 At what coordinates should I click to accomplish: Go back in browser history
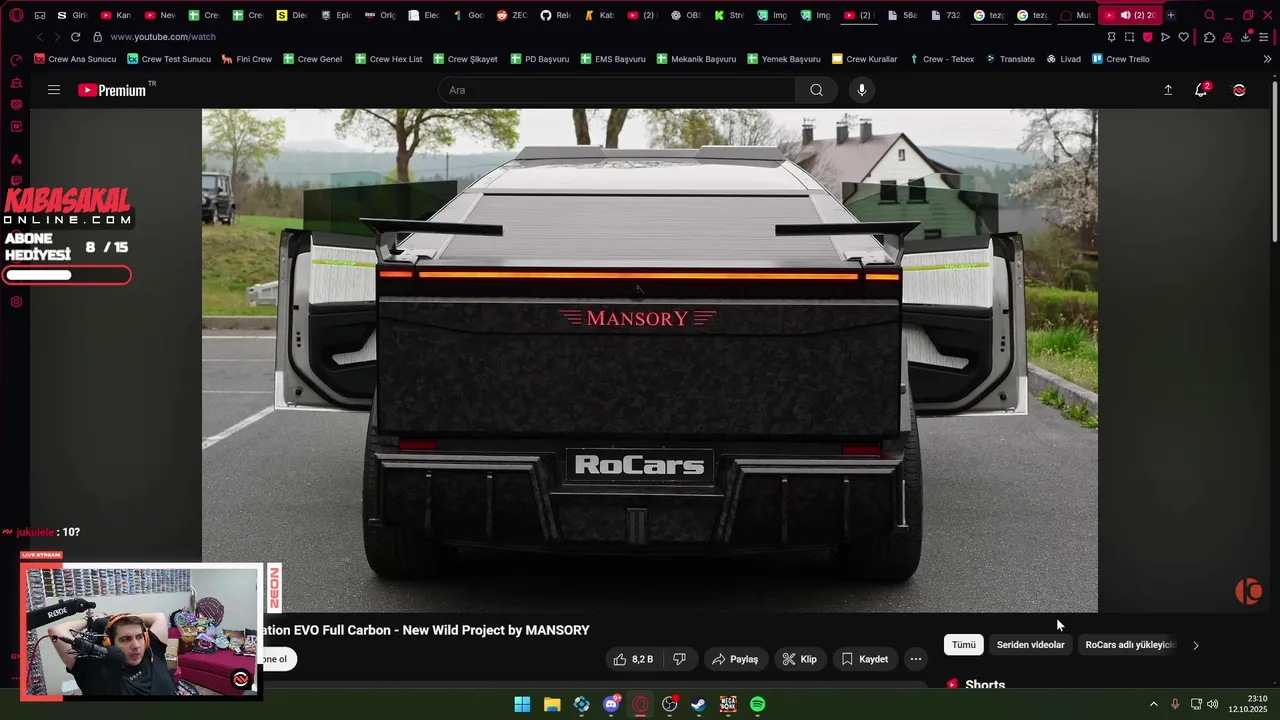[x=40, y=37]
